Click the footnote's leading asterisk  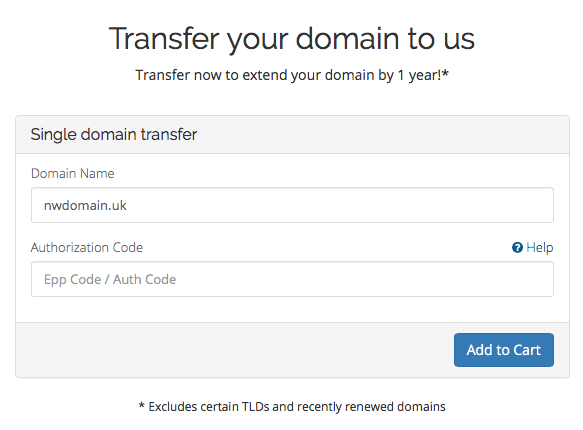(x=141, y=405)
